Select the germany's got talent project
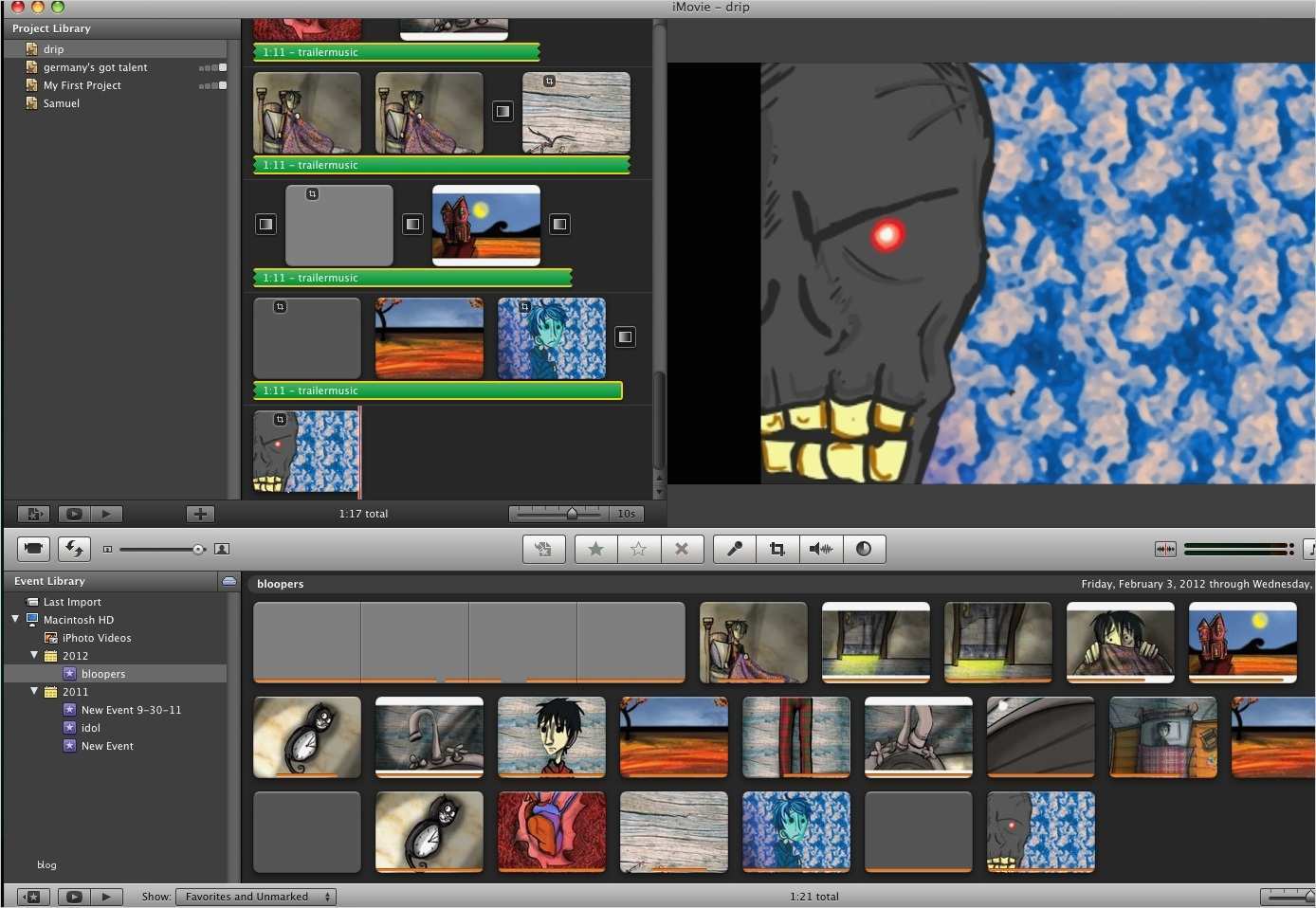1316x908 pixels. (94, 66)
